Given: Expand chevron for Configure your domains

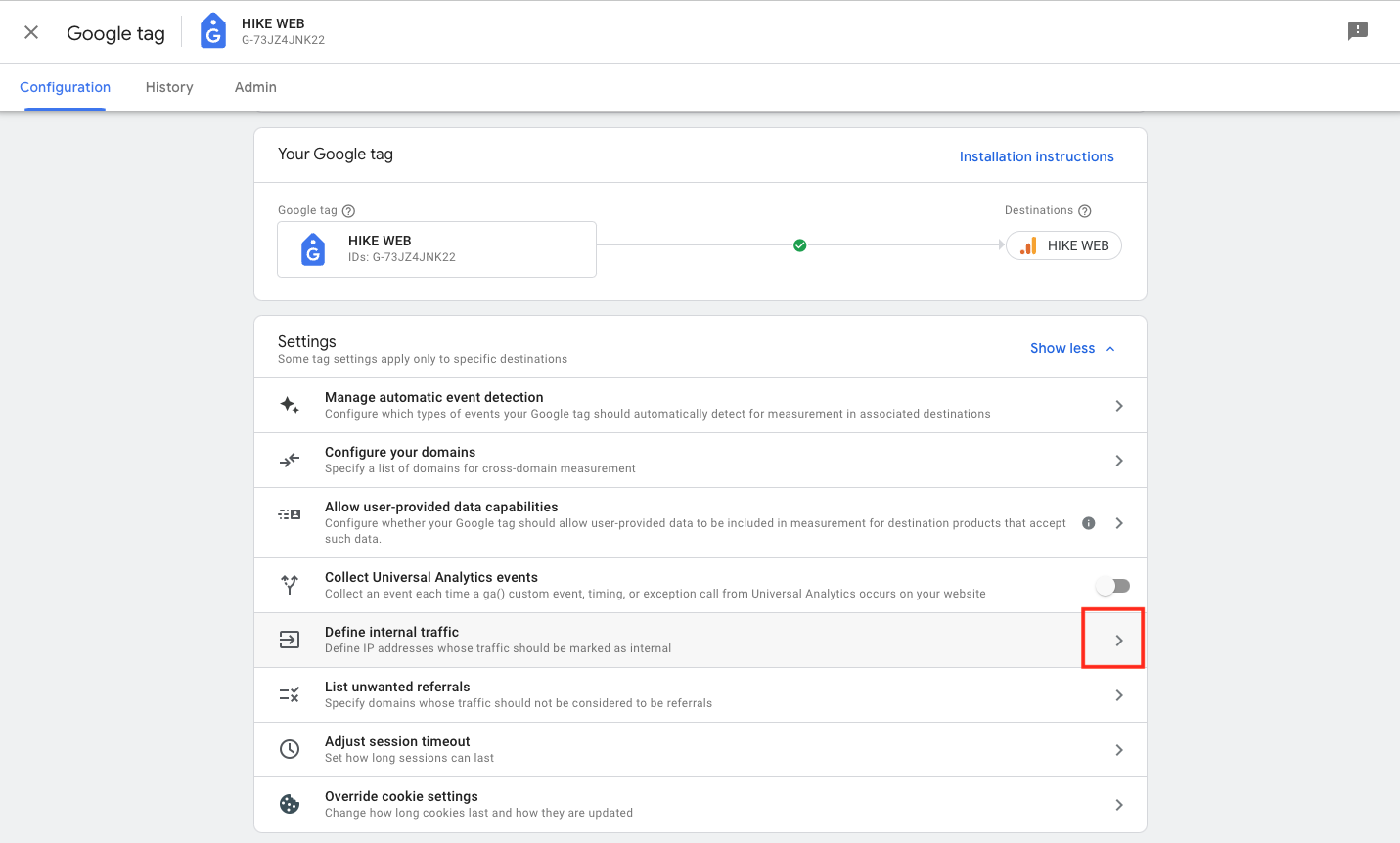Looking at the screenshot, I should click(1119, 461).
